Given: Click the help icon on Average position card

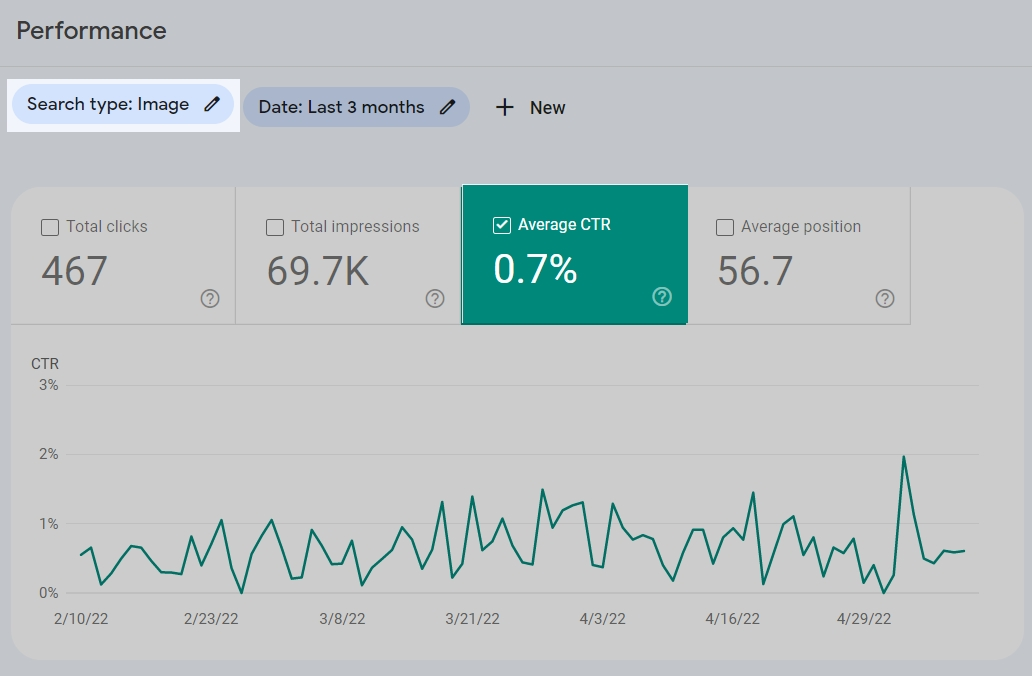Looking at the screenshot, I should [884, 298].
